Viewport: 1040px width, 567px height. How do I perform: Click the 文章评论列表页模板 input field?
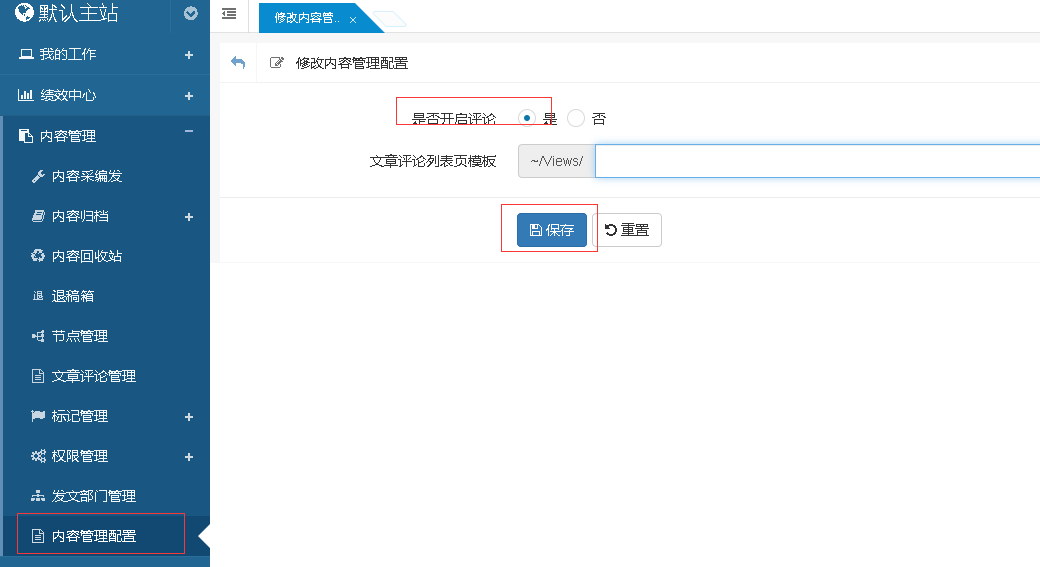point(816,161)
